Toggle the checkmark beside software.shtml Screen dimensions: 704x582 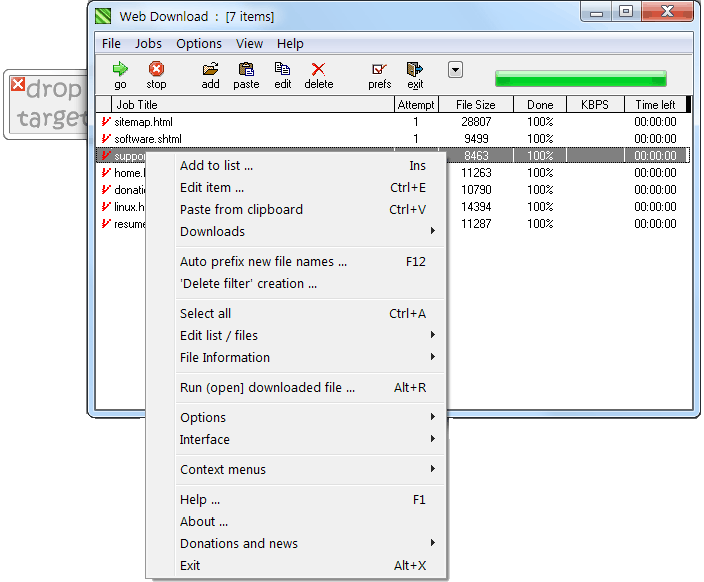coord(106,139)
